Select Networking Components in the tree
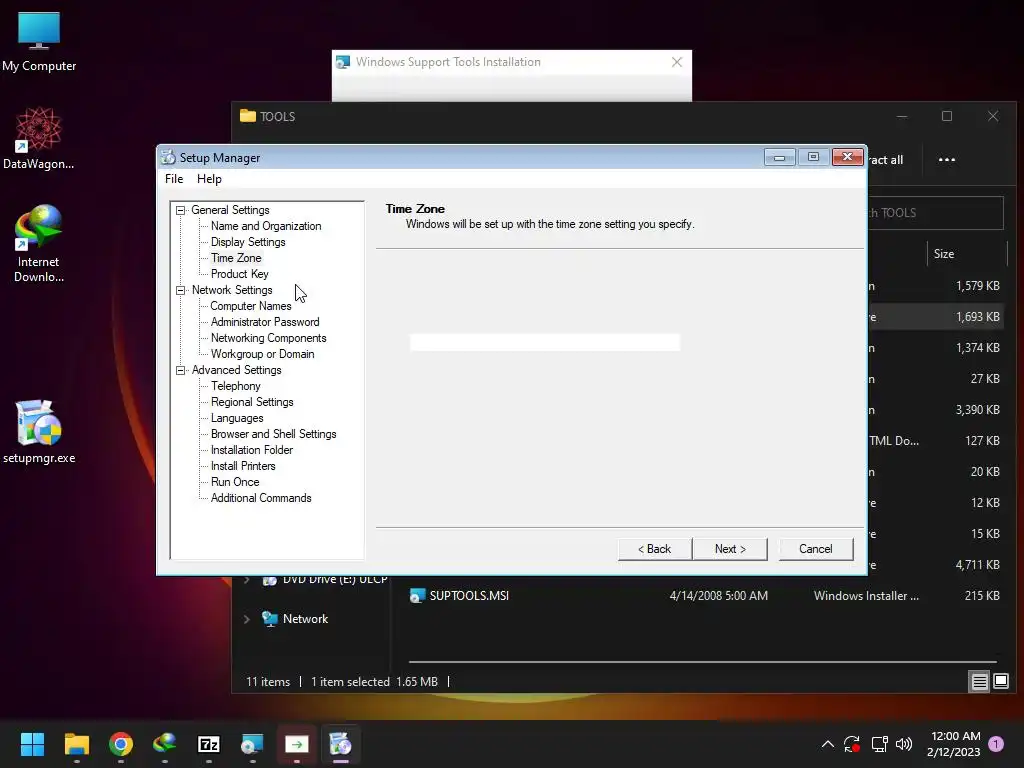The width and height of the screenshot is (1024, 768). pyautogui.click(x=268, y=338)
